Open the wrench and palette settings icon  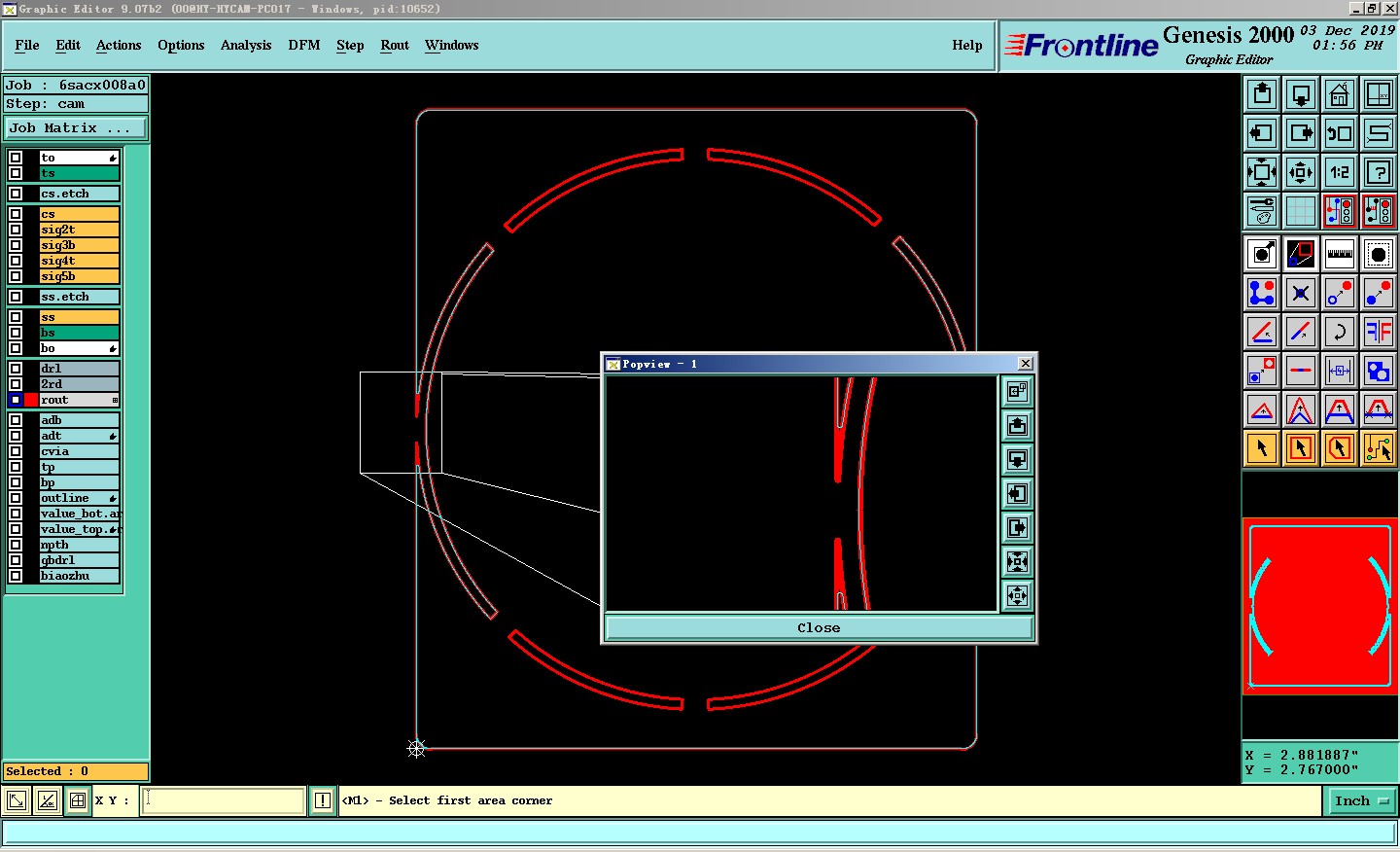tap(1262, 211)
